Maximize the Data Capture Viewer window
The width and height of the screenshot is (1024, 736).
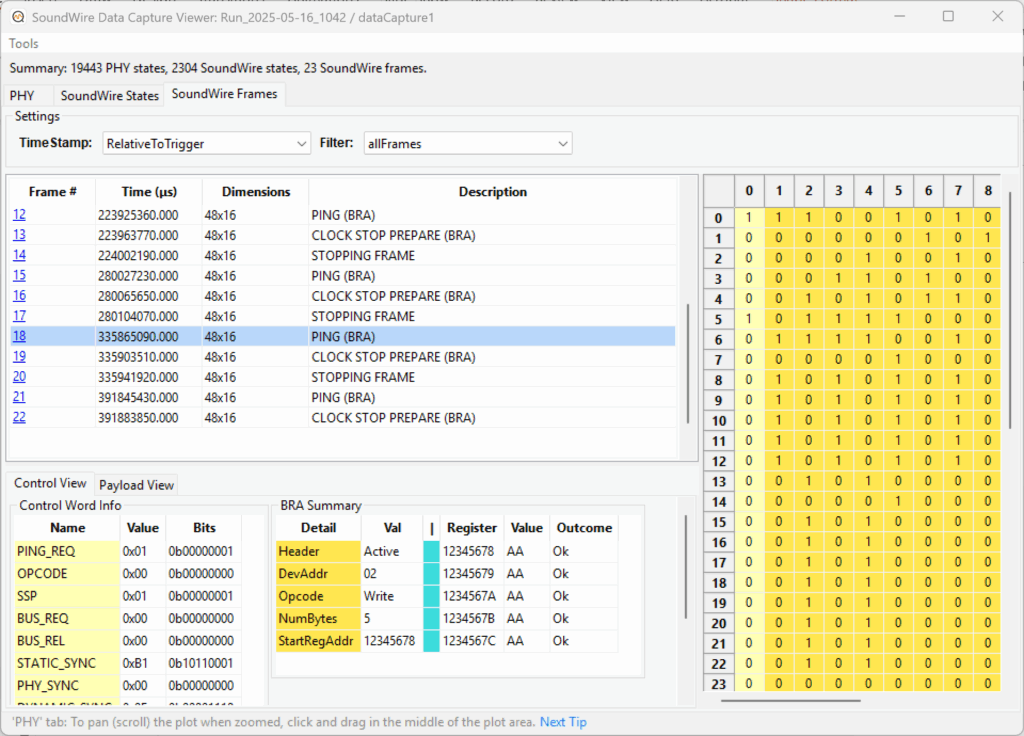[948, 16]
